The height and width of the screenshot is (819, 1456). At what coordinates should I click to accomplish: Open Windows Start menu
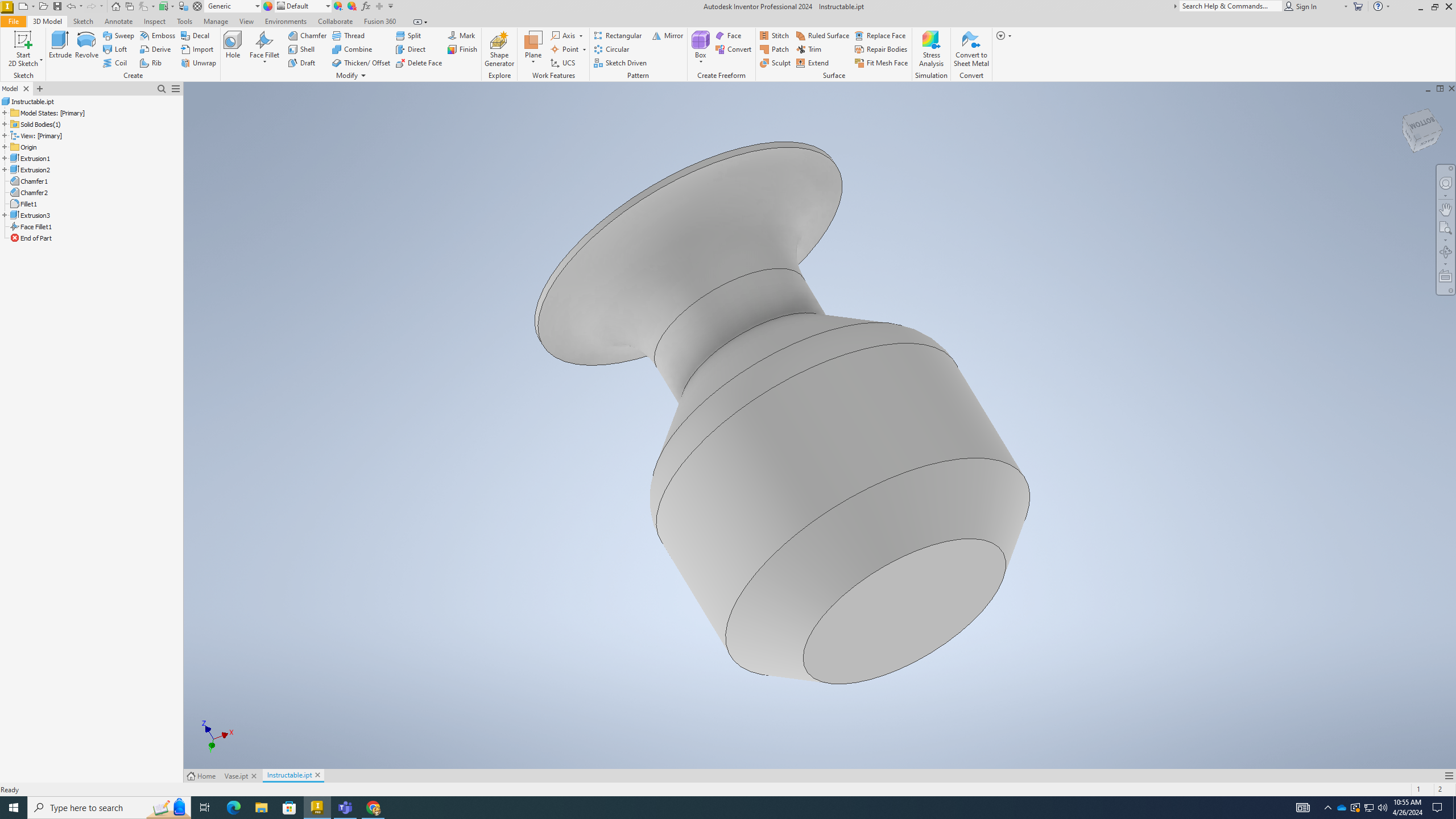coord(14,808)
